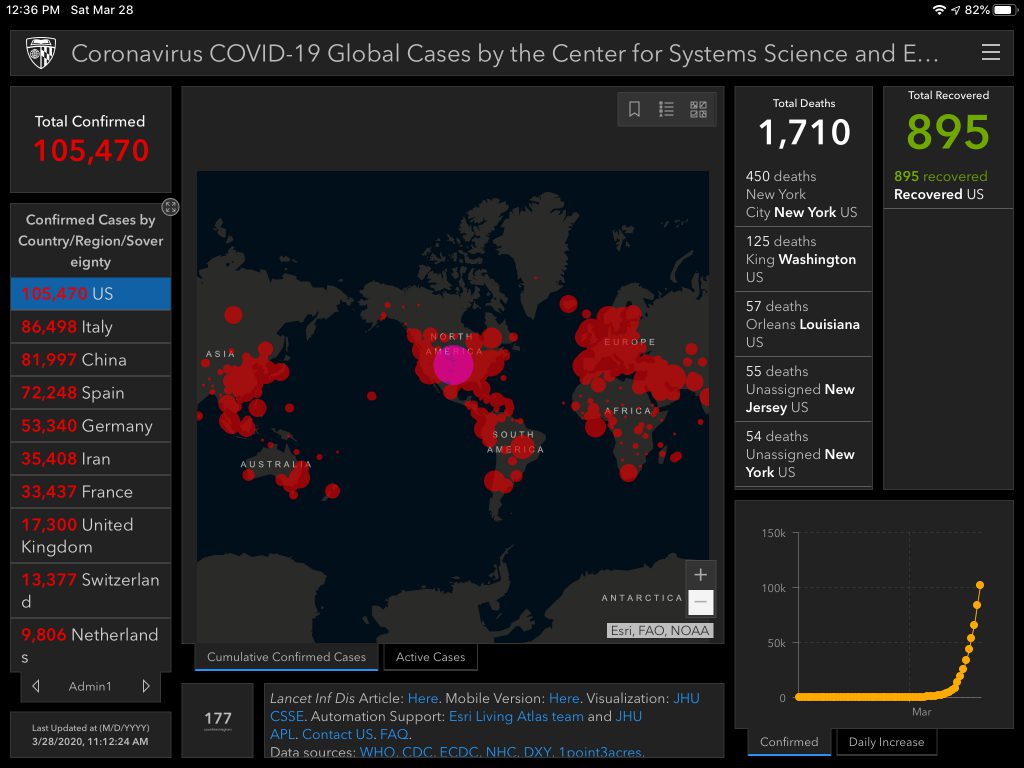Select Italy in the country list
The image size is (1024, 768).
point(90,327)
